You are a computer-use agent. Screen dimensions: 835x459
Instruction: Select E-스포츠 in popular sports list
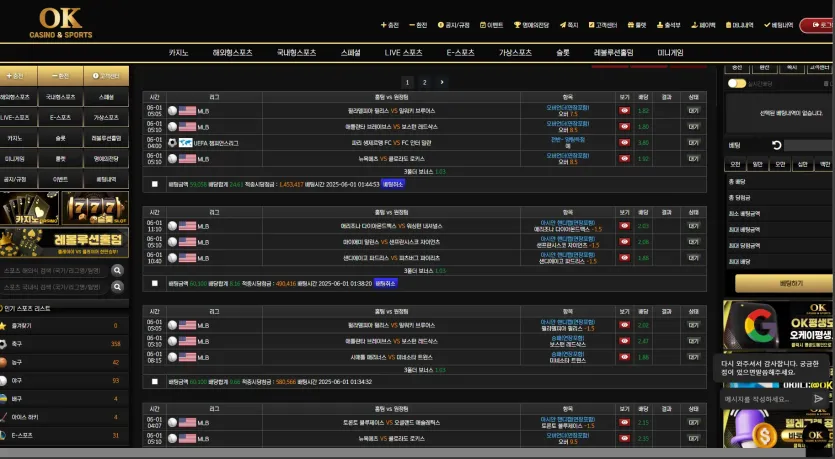point(64,436)
